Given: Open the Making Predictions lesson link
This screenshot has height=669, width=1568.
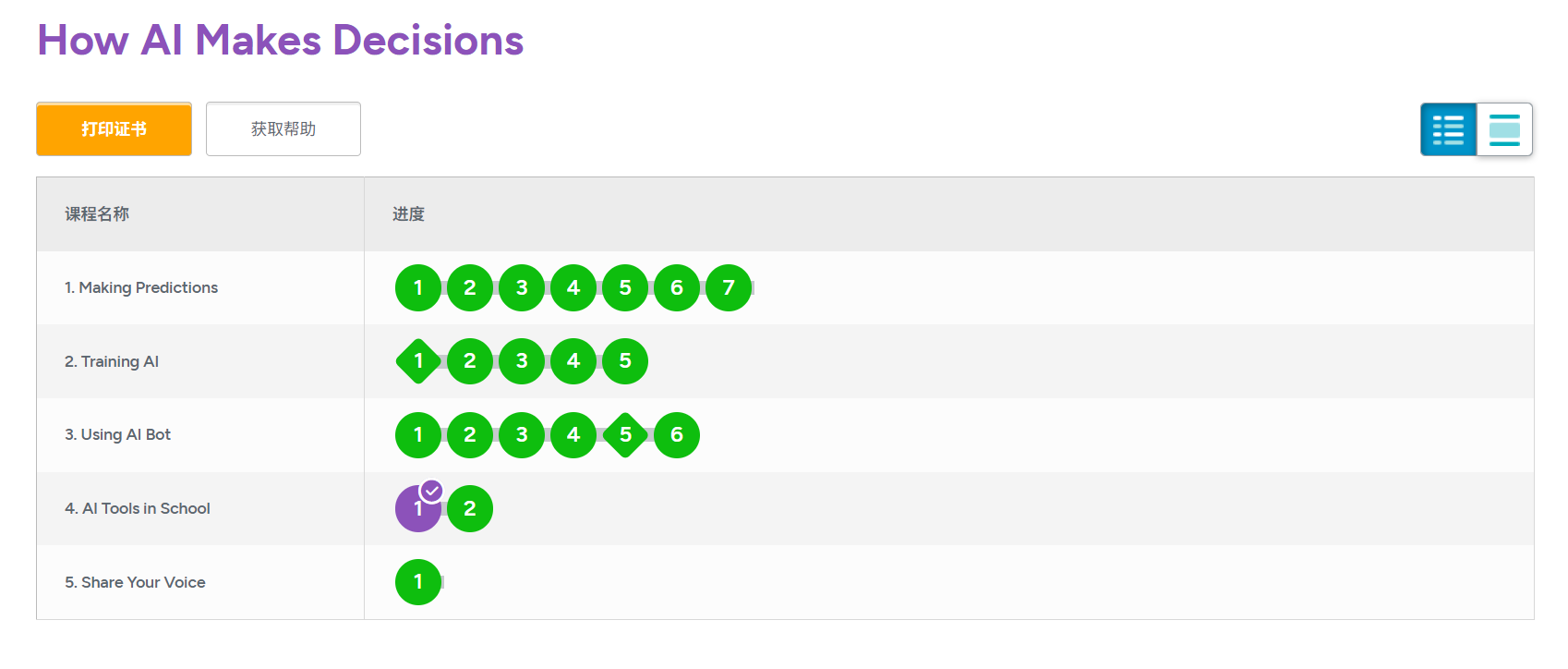Looking at the screenshot, I should point(141,287).
